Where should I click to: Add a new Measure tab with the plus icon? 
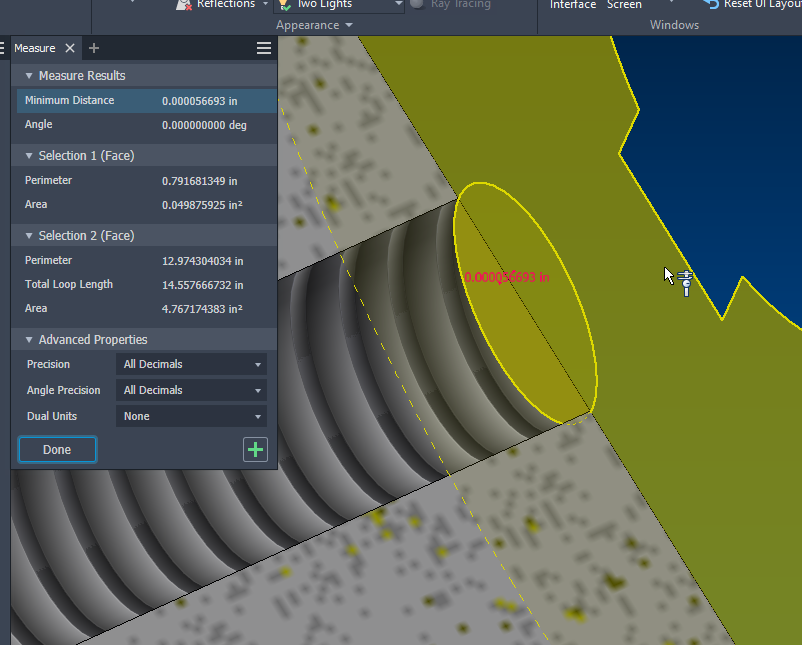(x=93, y=47)
